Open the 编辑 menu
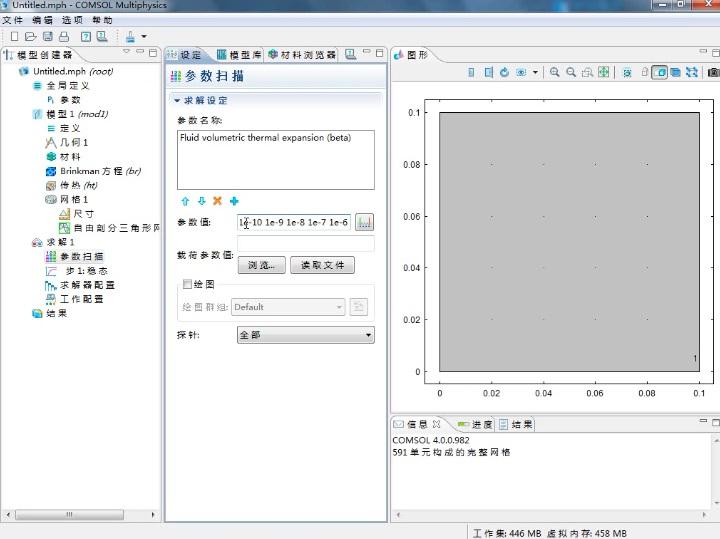Screen dimensions: 720x539 point(42,20)
